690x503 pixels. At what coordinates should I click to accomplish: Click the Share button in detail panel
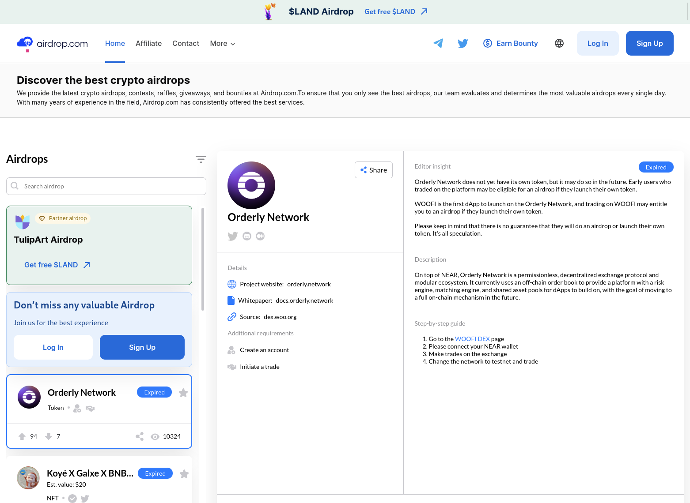pos(374,170)
